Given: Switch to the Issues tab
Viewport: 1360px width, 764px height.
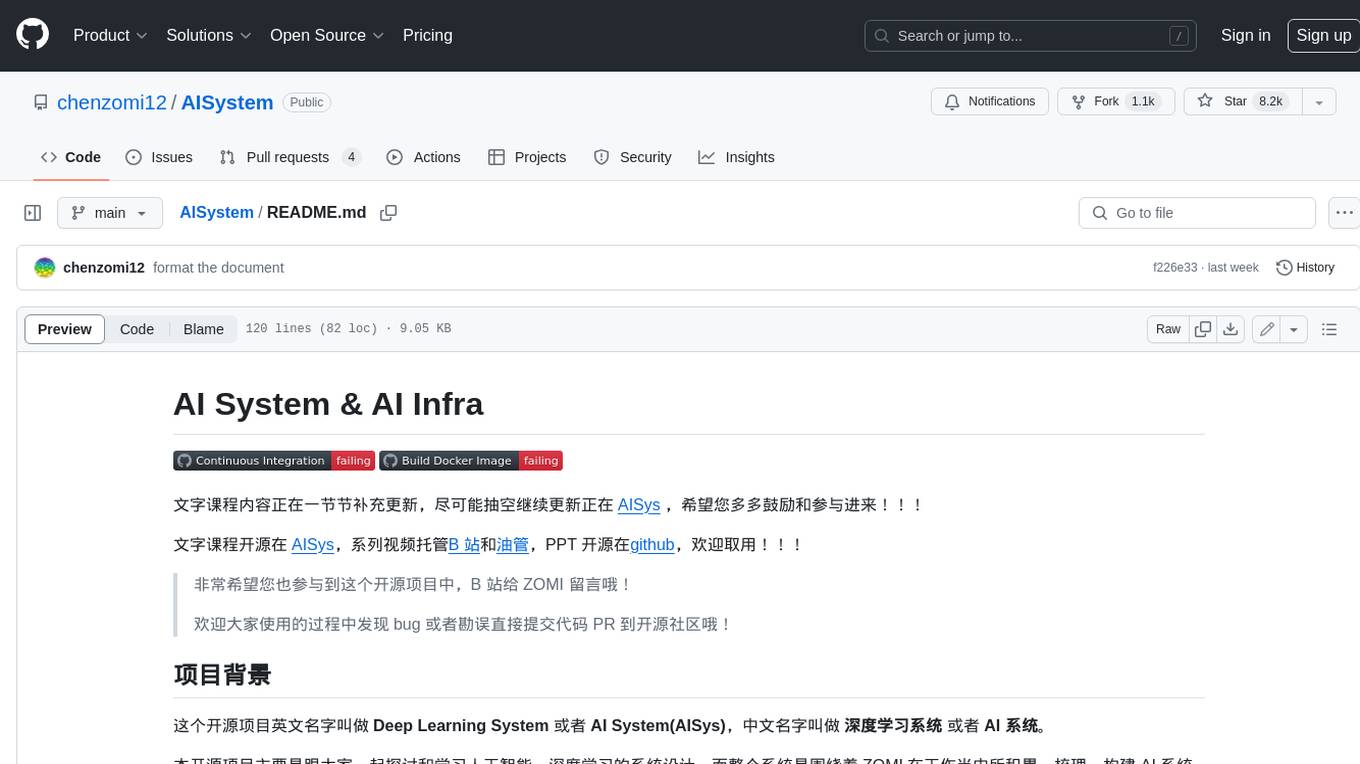Looking at the screenshot, I should 159,157.
